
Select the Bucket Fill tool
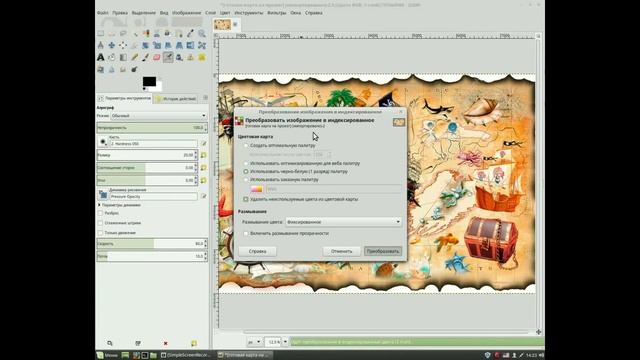click(x=111, y=57)
